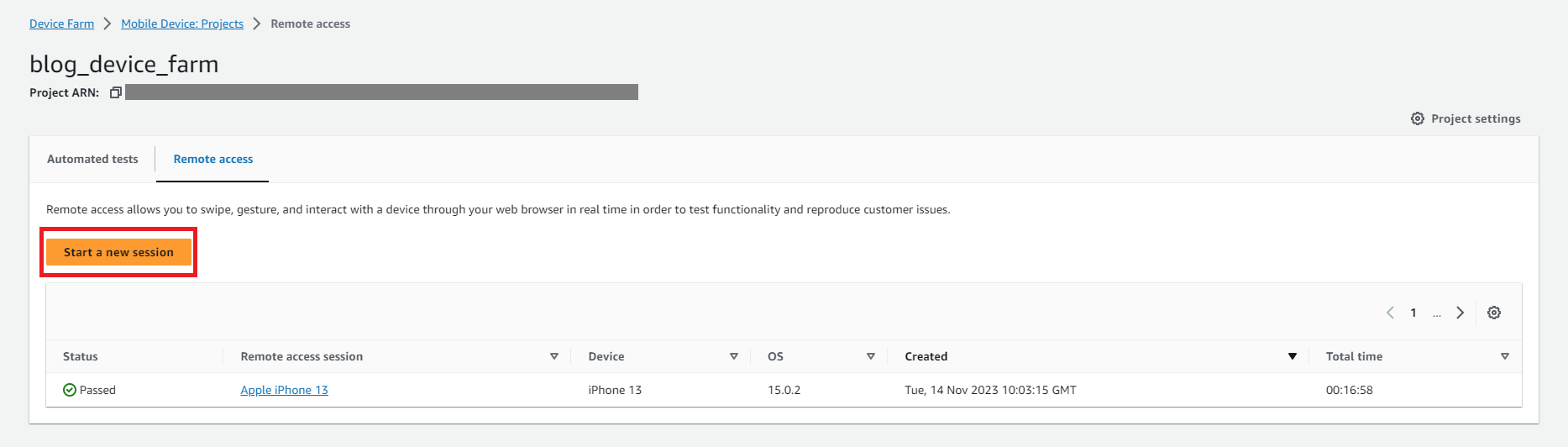
Task: Click Project settings label
Action: (x=1476, y=118)
